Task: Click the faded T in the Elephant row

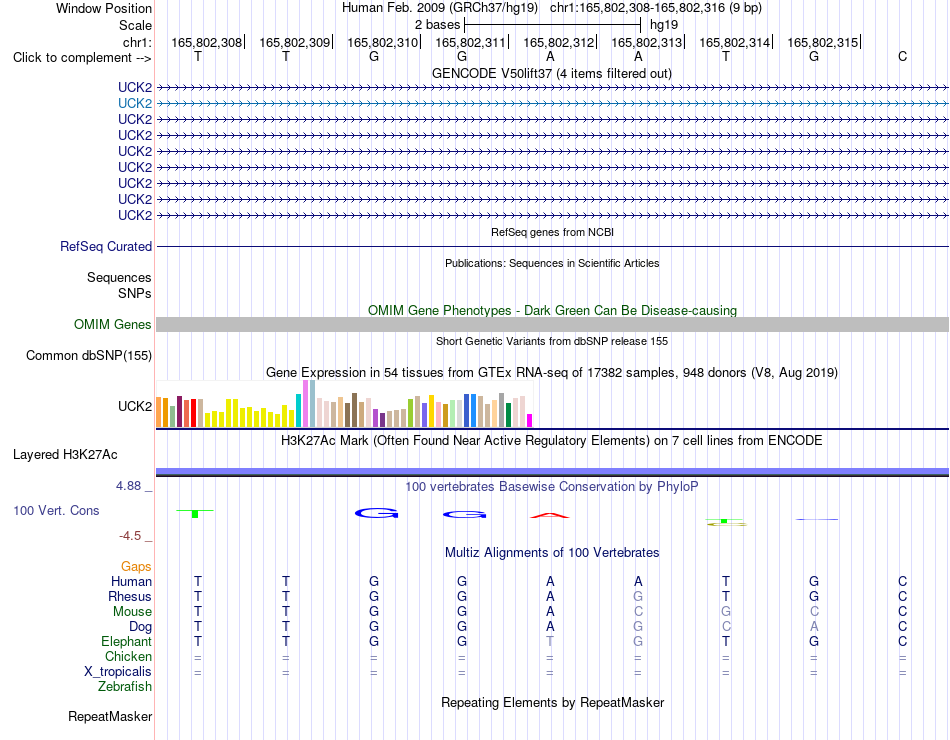Action: [550, 641]
